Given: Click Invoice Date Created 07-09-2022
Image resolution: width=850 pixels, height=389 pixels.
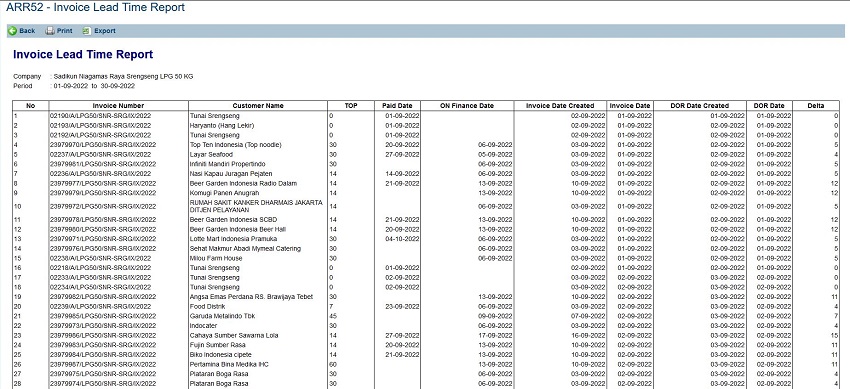Looking at the screenshot, I should click(x=588, y=316).
